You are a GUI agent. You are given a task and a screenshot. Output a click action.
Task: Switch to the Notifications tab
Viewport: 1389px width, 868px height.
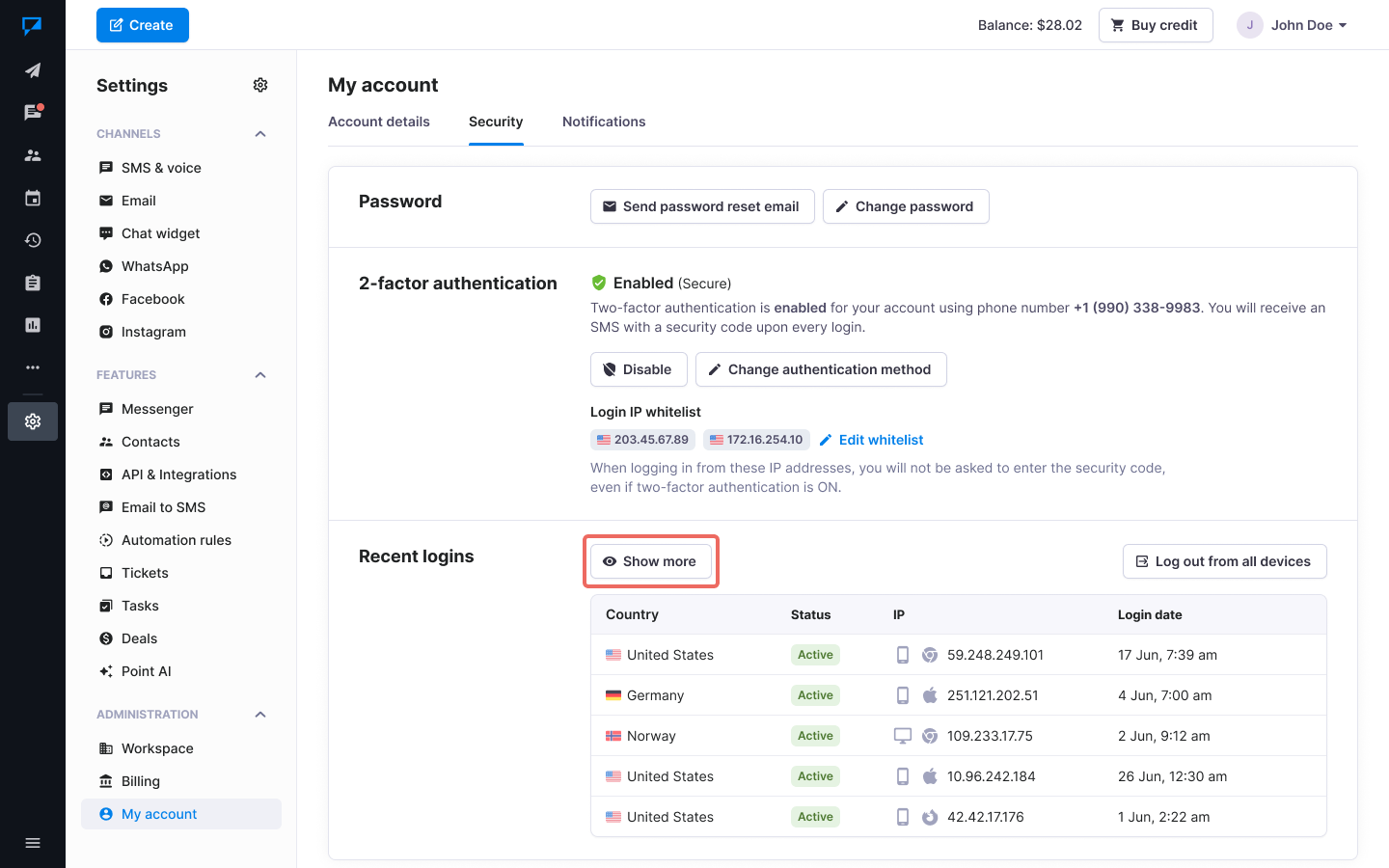pyautogui.click(x=604, y=122)
